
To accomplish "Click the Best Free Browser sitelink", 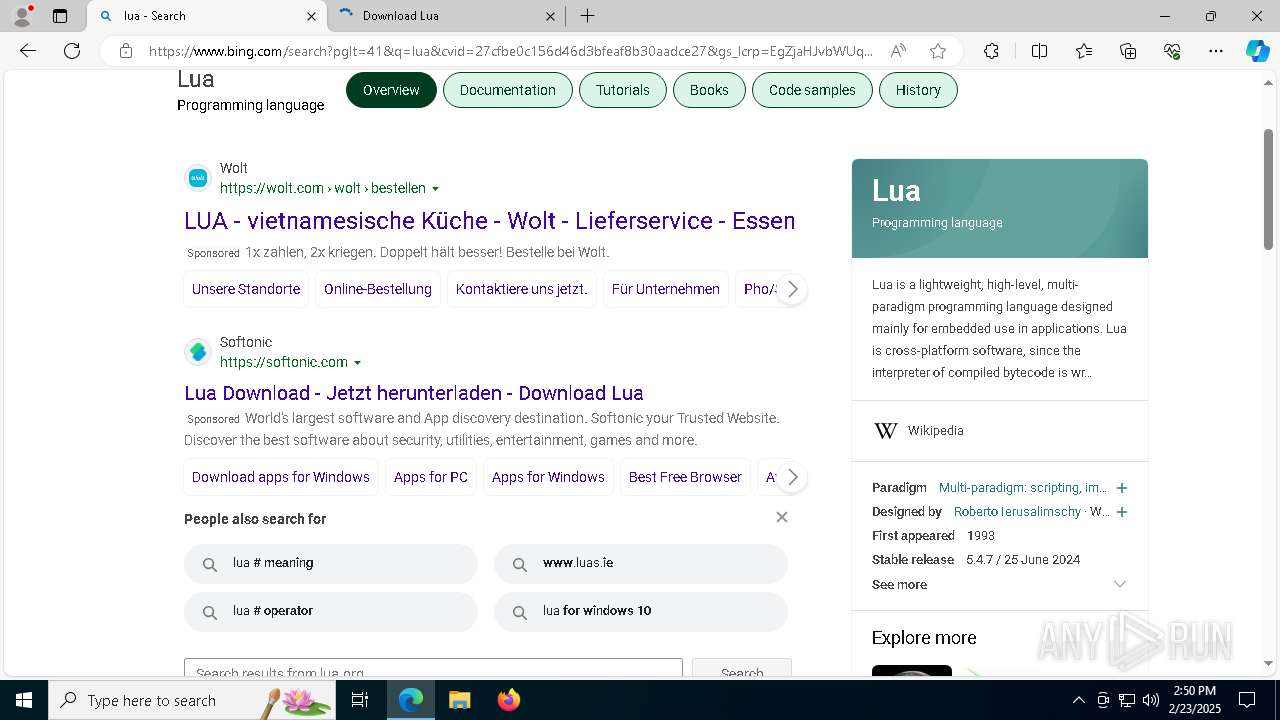I will pyautogui.click(x=685, y=477).
